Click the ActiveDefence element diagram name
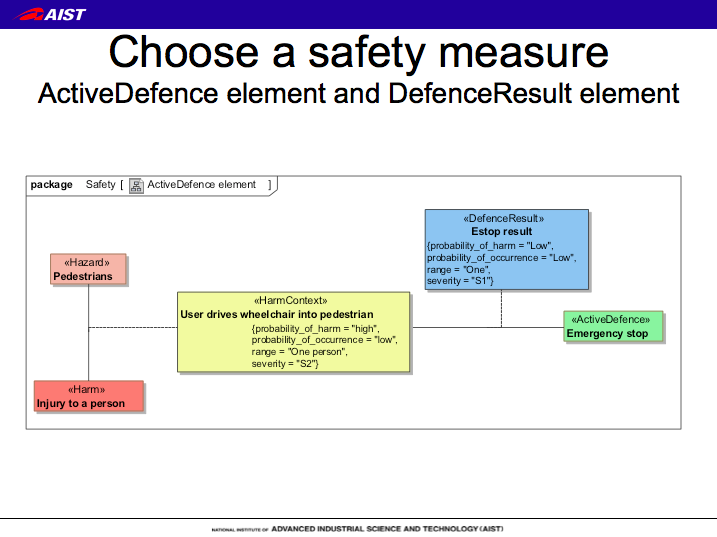Image resolution: width=717 pixels, height=537 pixels. tap(202, 185)
